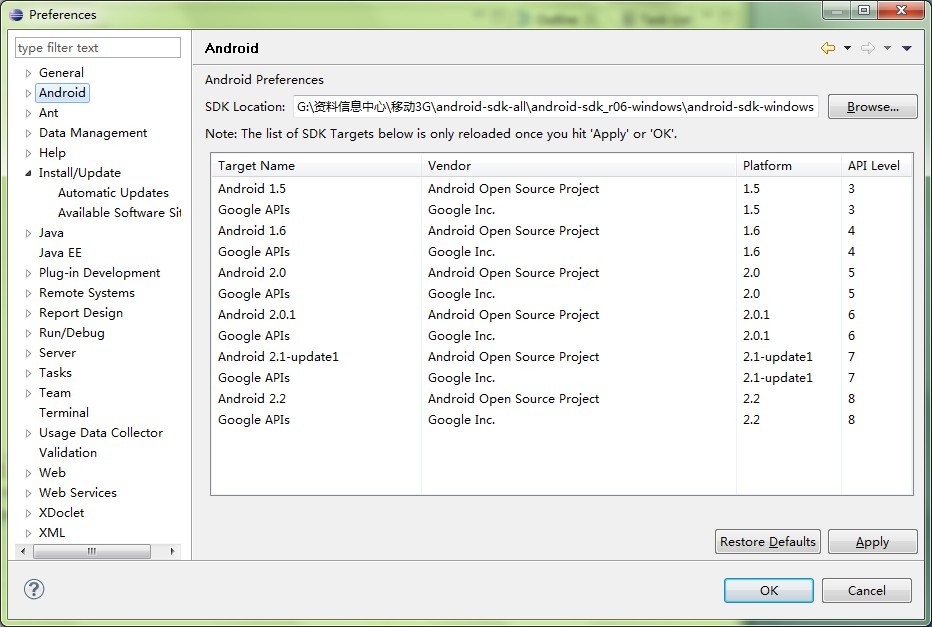932x627 pixels.
Task: Click tree horizontal scrollbar left arrow
Action: click(x=23, y=551)
